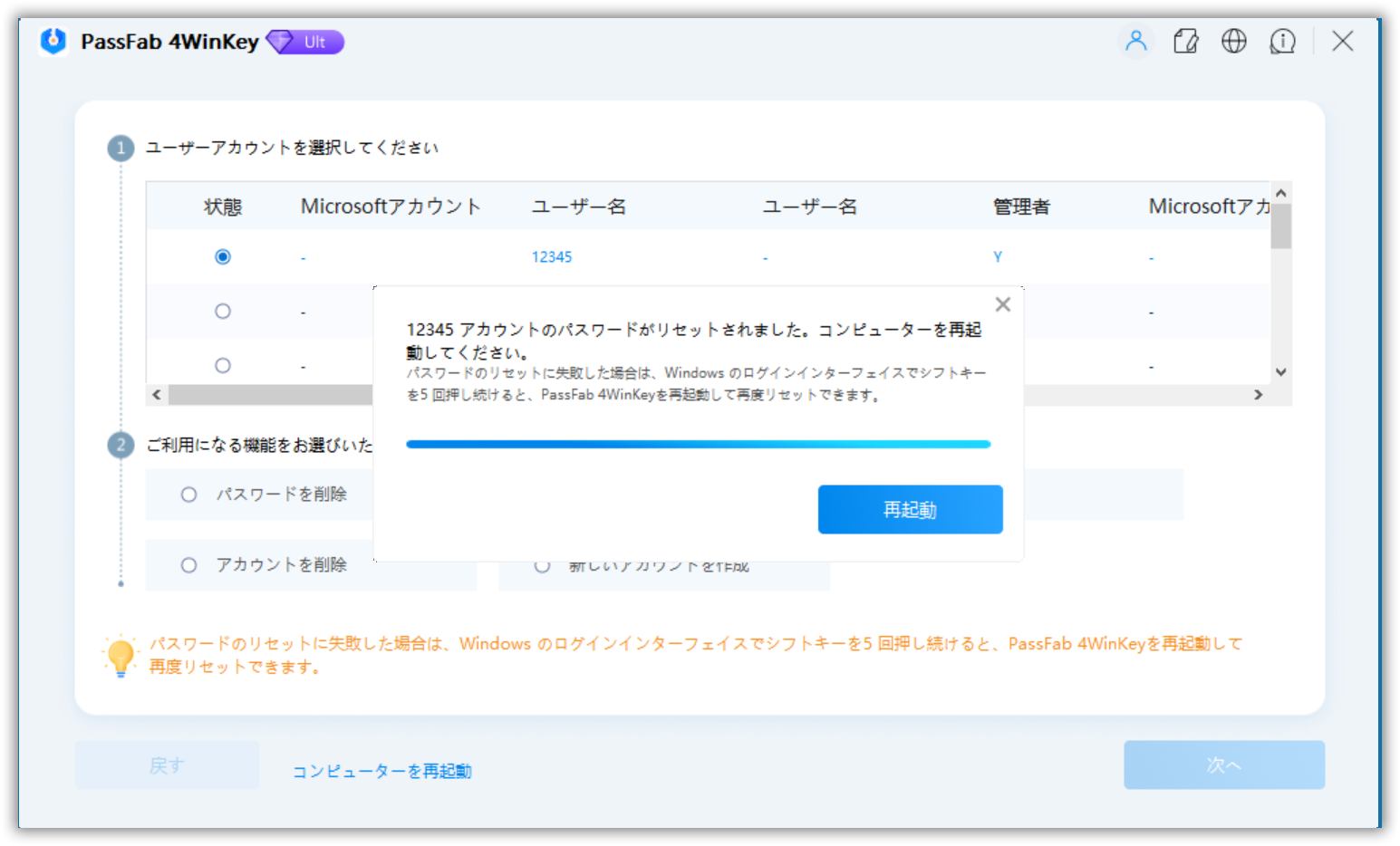Select the second user account radio button

(223, 311)
